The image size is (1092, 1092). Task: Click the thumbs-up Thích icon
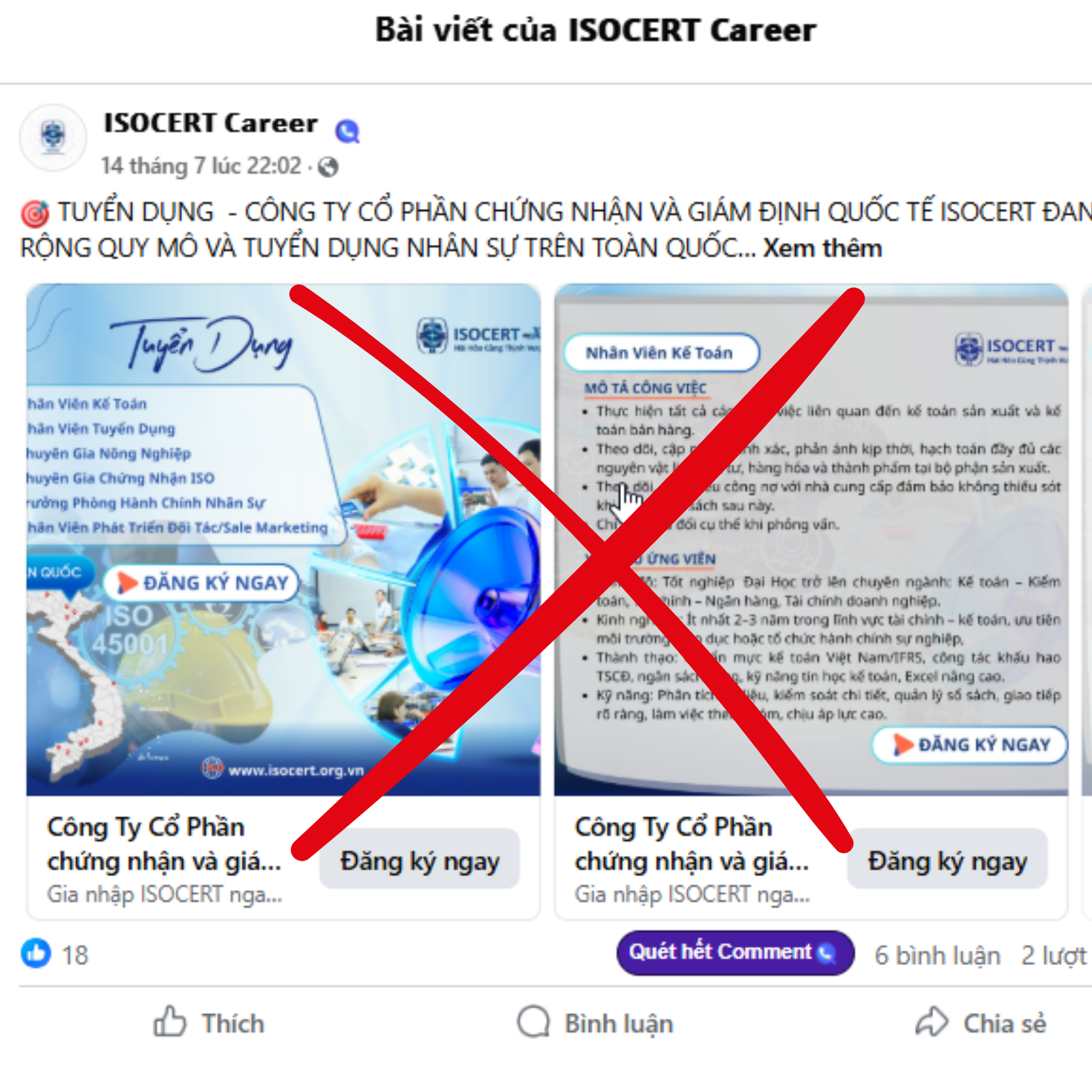[169, 1022]
